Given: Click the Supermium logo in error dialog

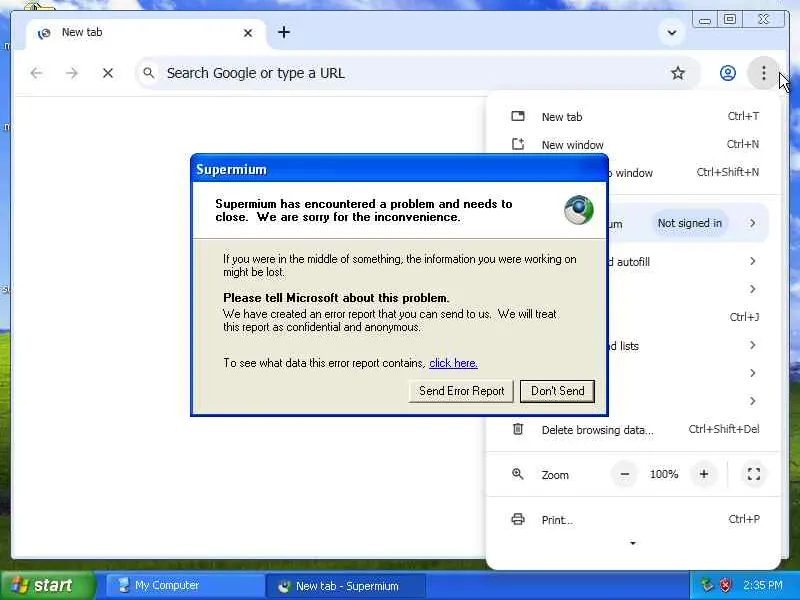Looking at the screenshot, I should (x=579, y=210).
